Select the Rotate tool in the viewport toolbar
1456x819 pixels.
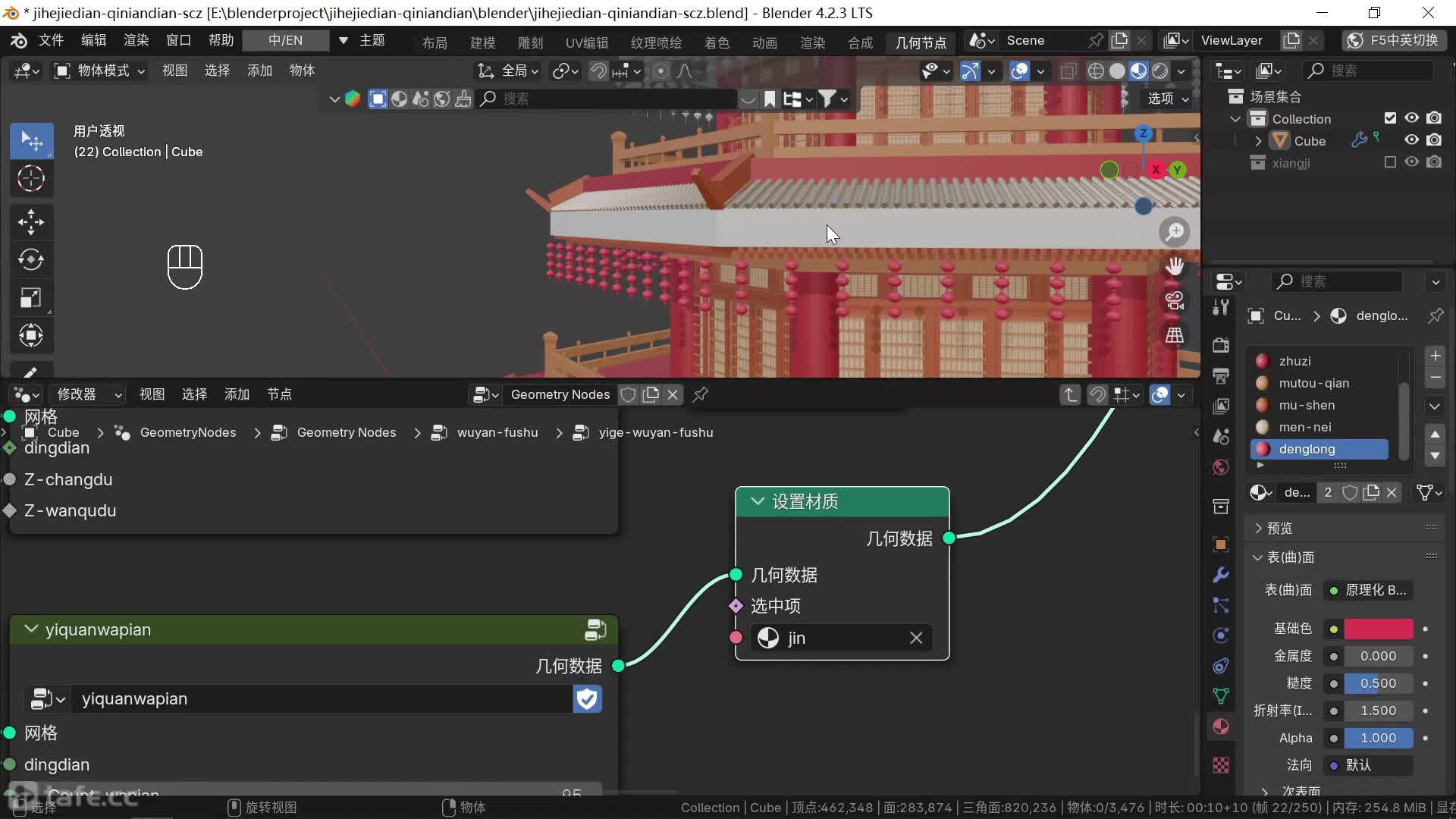[x=31, y=259]
